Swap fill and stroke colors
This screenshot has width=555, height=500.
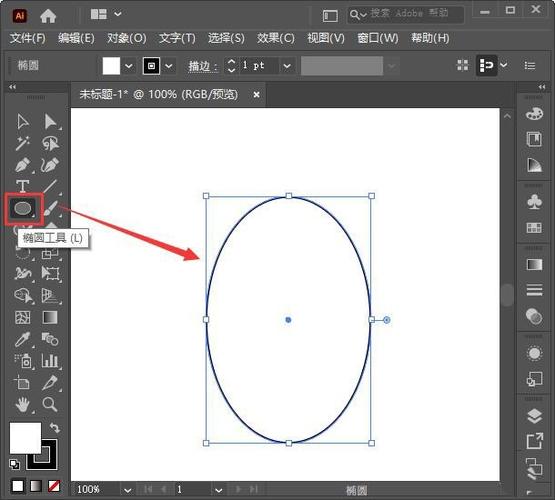pyautogui.click(x=55, y=428)
